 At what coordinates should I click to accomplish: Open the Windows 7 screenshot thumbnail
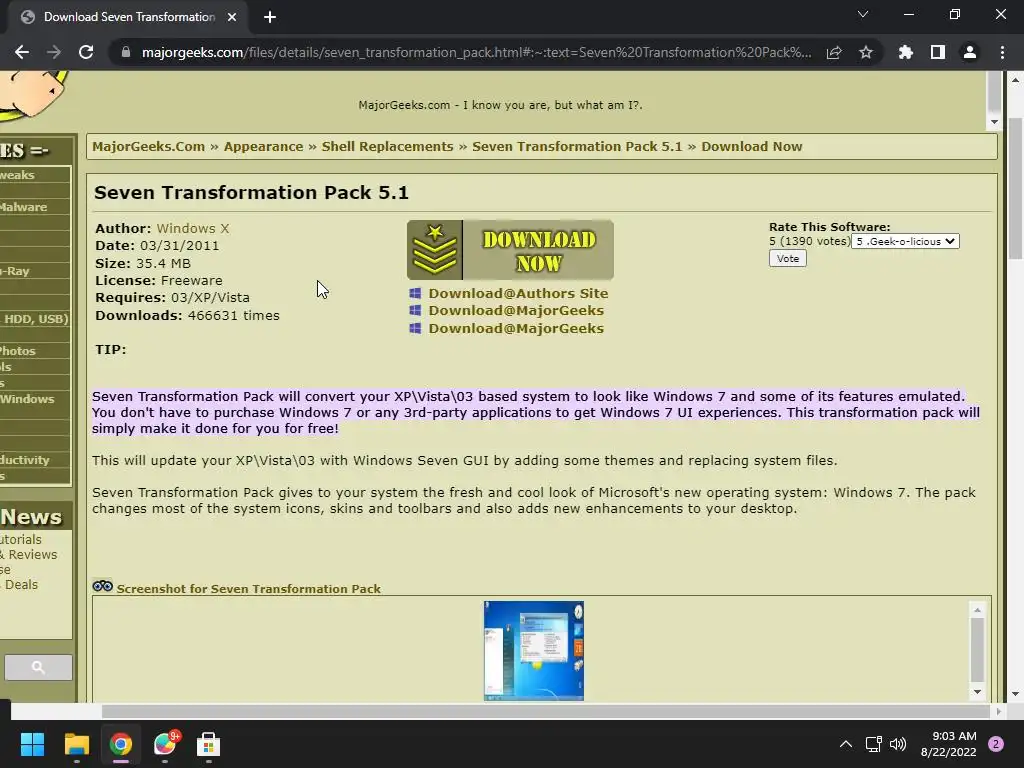534,651
